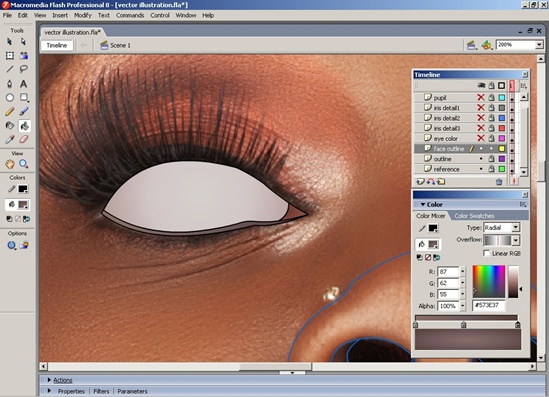Click Delete Layer trash icon
The height and width of the screenshot is (397, 549).
click(x=499, y=181)
